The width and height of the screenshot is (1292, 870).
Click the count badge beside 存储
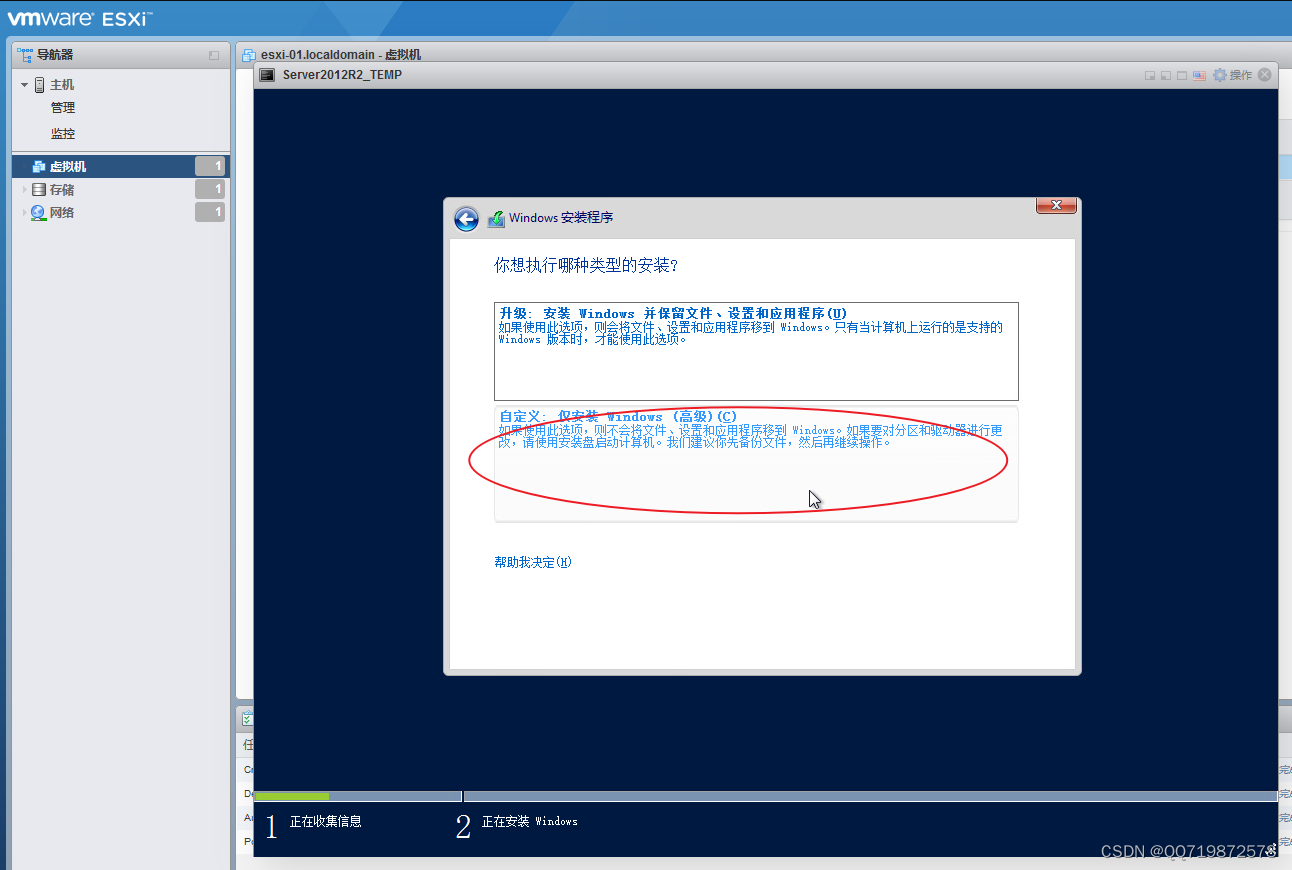pos(210,190)
